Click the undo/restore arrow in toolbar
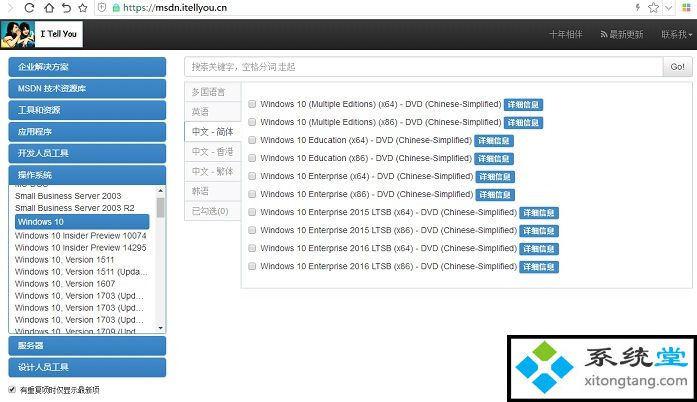697x402 pixels. [x=66, y=8]
